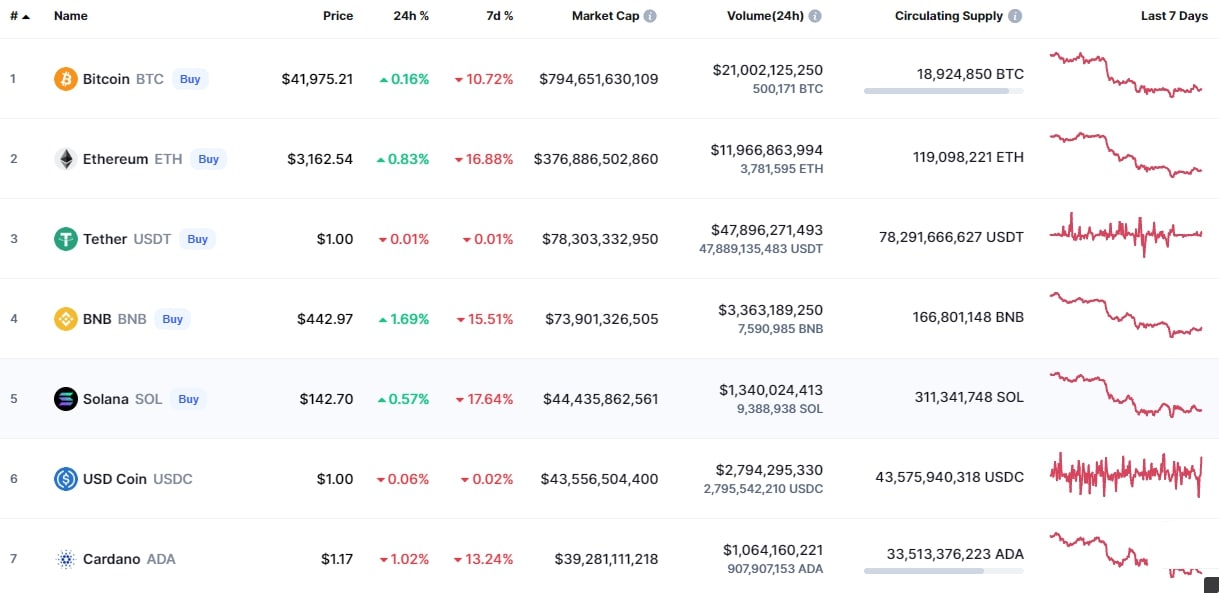The image size is (1219, 593).
Task: Click Bitcoin price $41,975.21
Action: coord(317,79)
